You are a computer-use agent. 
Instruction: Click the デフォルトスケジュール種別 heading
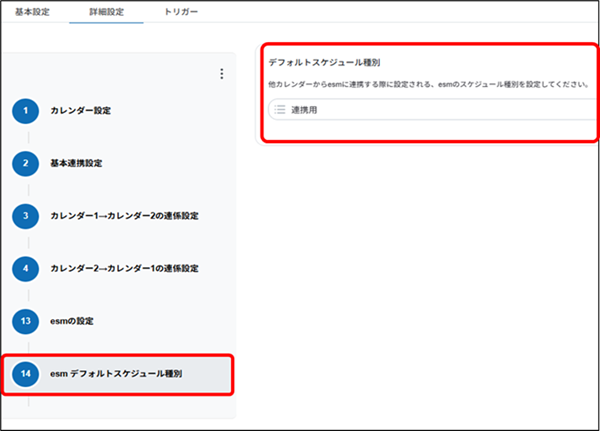323,62
